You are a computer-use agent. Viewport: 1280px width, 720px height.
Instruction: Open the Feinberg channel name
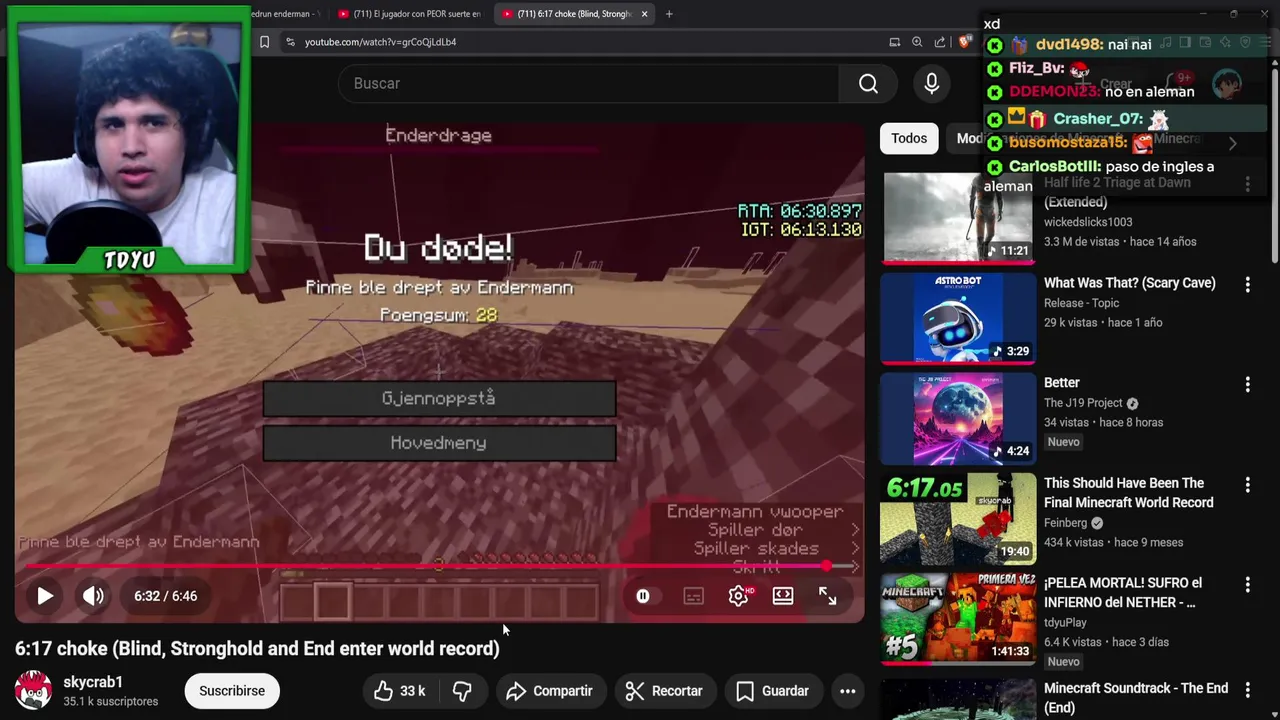click(x=1065, y=523)
